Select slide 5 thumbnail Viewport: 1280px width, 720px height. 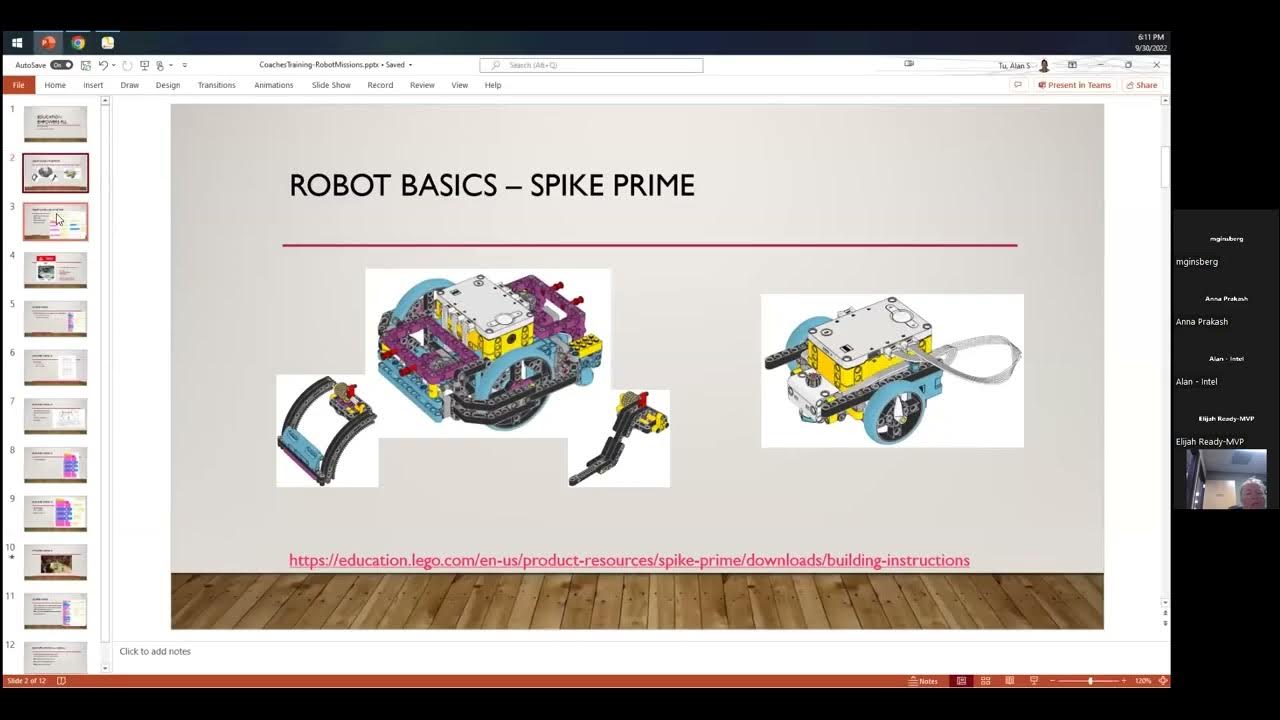click(55, 319)
